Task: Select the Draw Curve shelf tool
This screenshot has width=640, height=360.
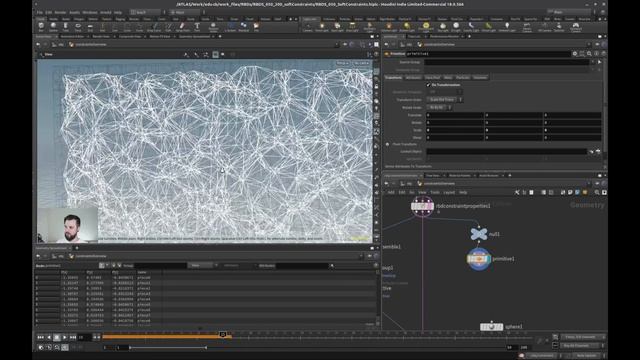Action: pos(154,27)
